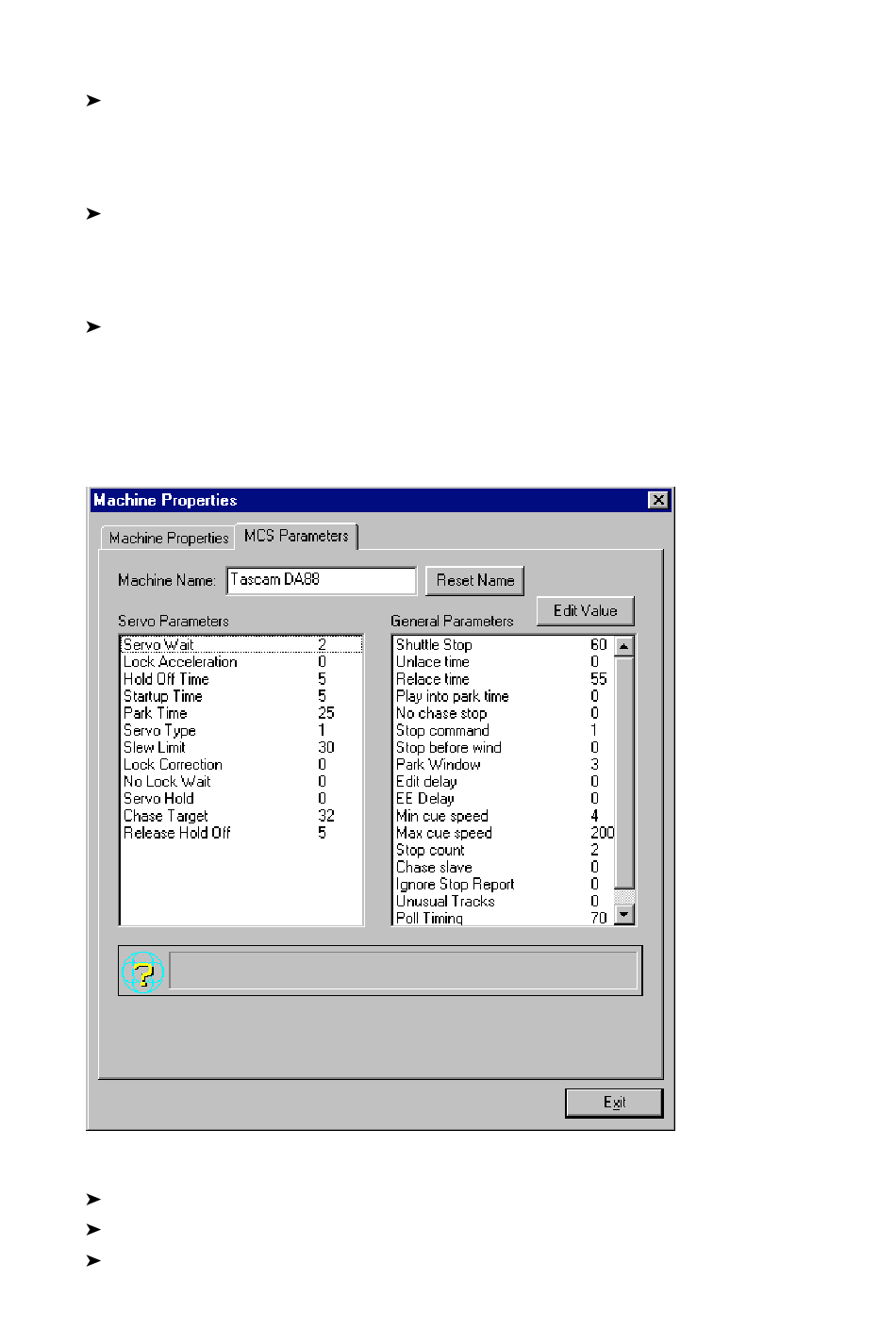Select the Servo Type parameter
896x1329 pixels.
[x=241, y=730]
